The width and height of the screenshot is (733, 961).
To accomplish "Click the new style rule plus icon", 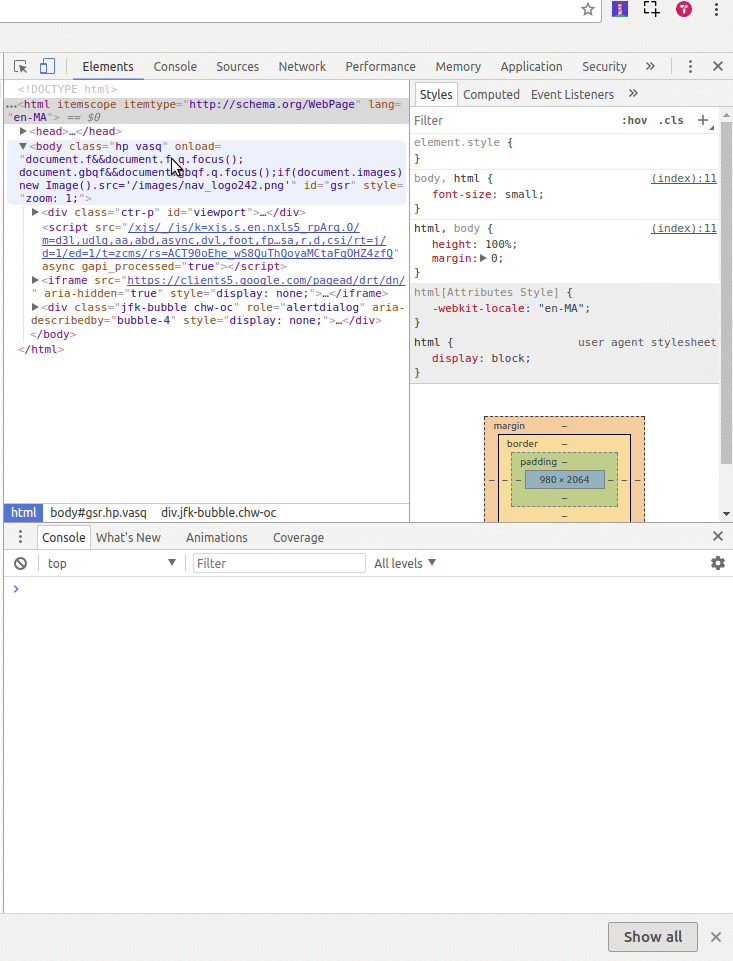I will 703,120.
